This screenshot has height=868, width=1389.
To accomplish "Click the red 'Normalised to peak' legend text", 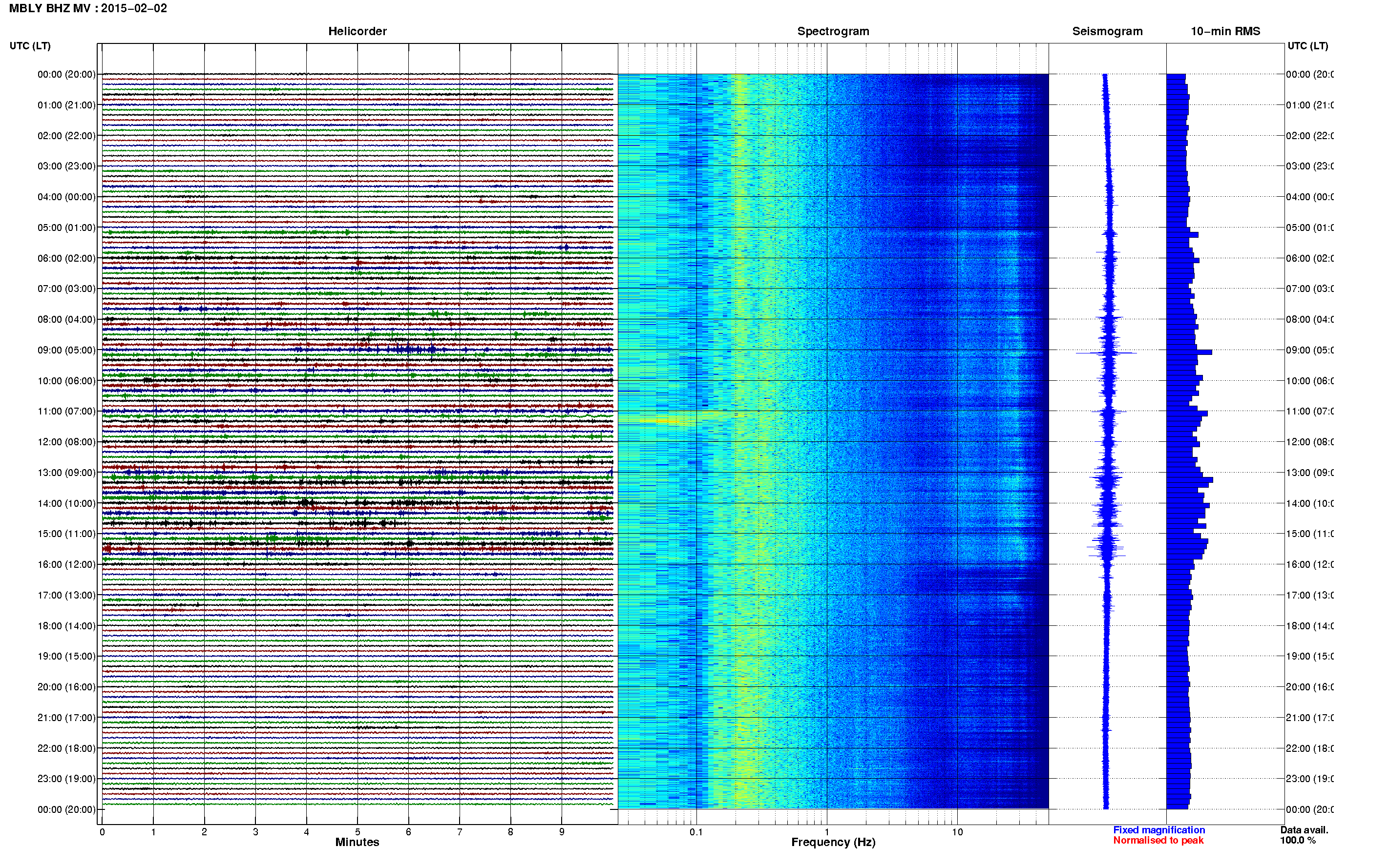I will (x=1158, y=841).
